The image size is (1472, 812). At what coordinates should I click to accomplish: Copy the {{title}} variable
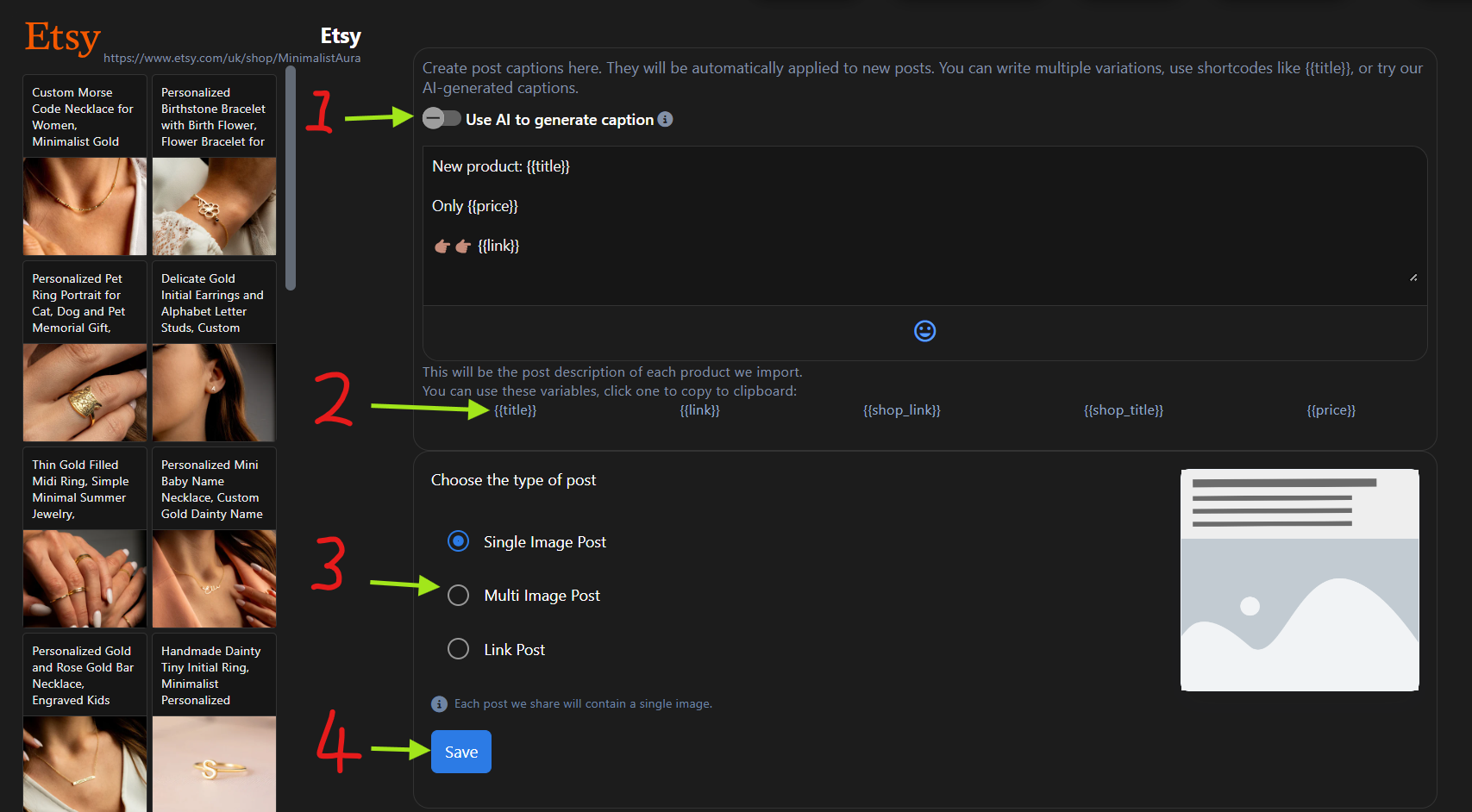pos(515,410)
